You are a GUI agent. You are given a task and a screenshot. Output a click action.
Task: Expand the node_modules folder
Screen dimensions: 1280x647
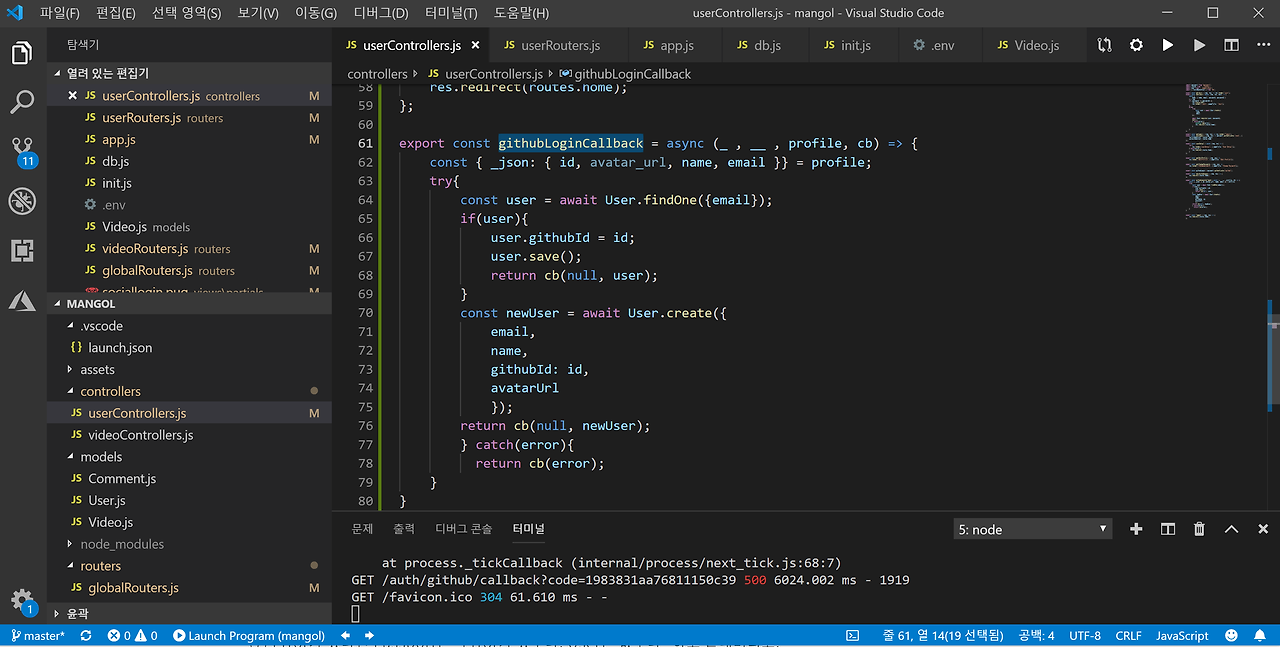pyautogui.click(x=190, y=544)
